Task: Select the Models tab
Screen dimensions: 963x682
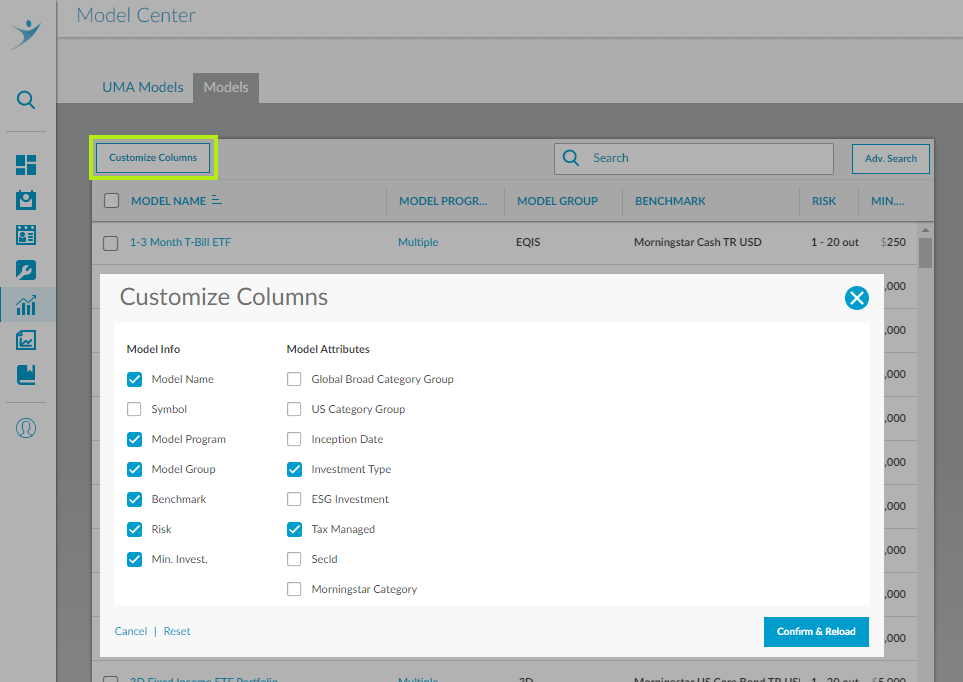Action: (225, 87)
